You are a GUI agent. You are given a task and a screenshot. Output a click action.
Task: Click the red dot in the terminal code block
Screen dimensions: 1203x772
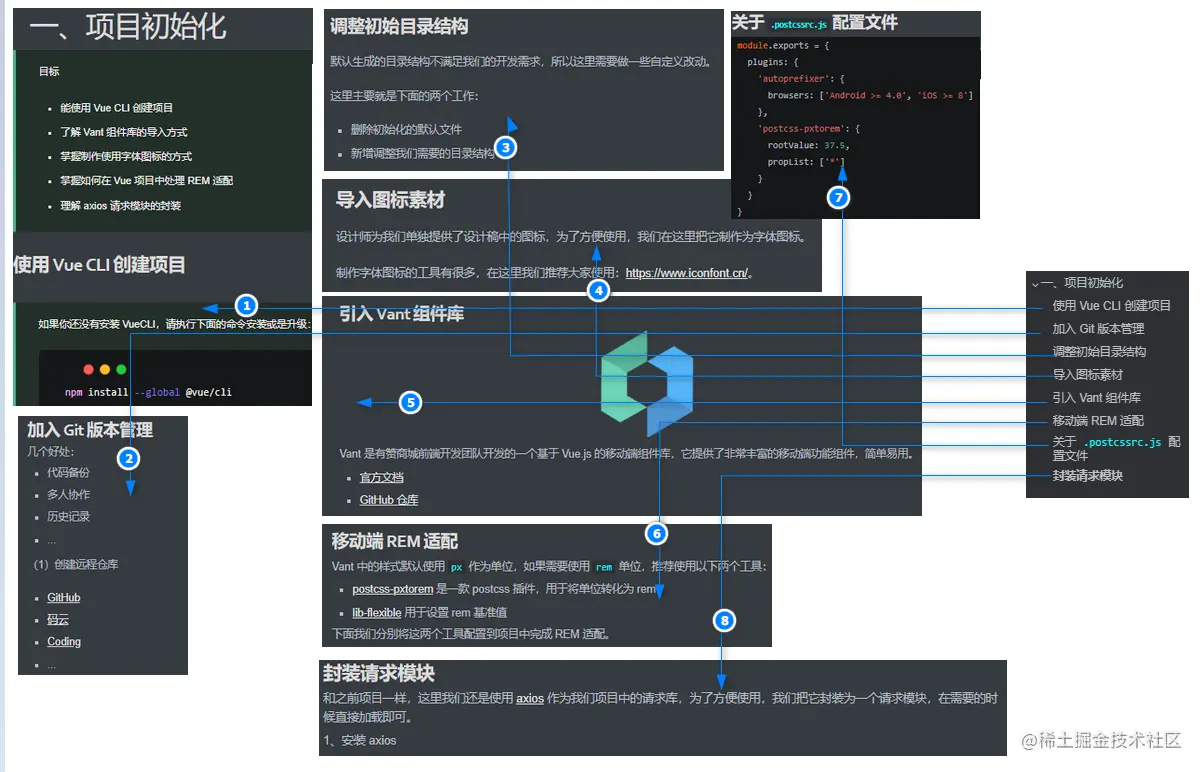click(89, 369)
